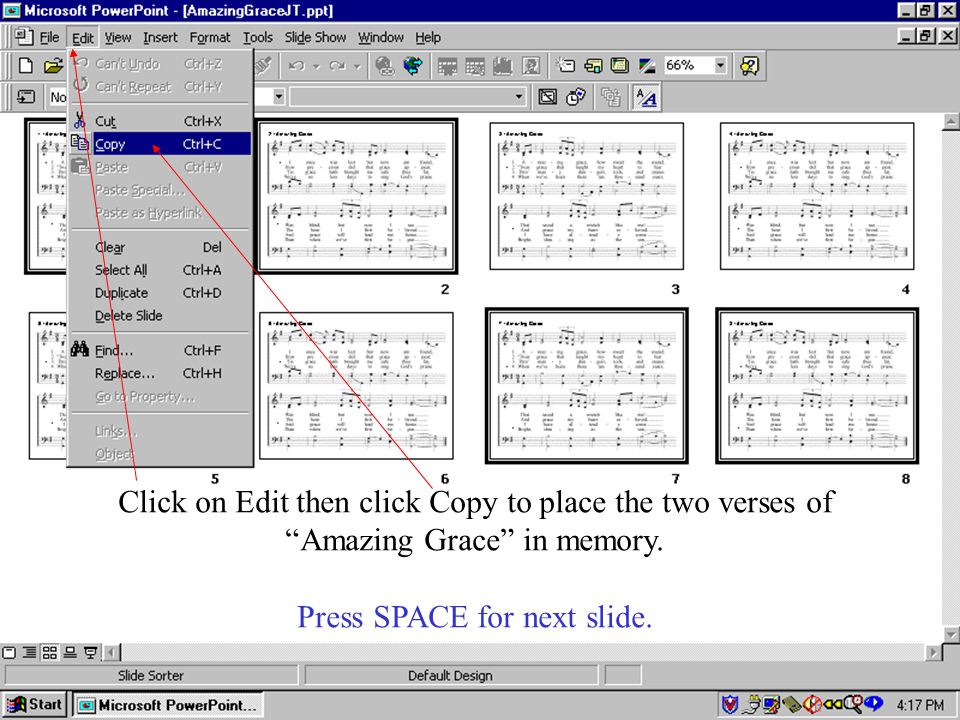Open the Web Toolbar icon

tap(413, 66)
